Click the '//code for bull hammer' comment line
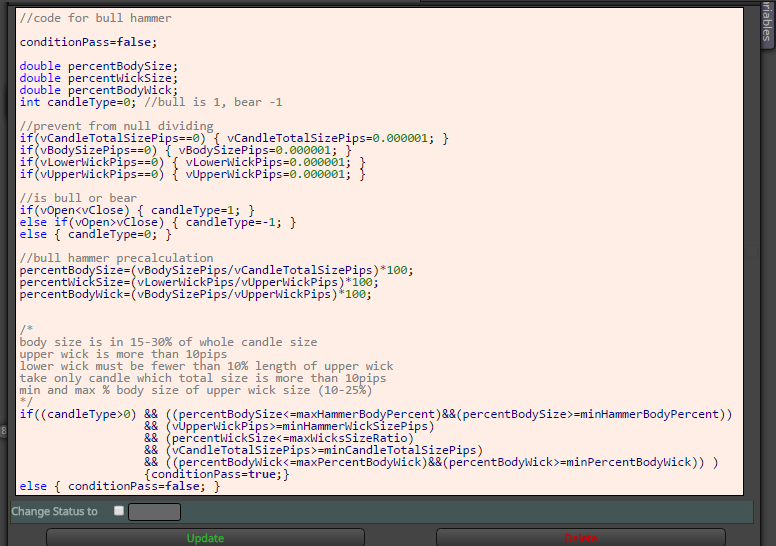Screen dimensions: 776x546 [96, 18]
